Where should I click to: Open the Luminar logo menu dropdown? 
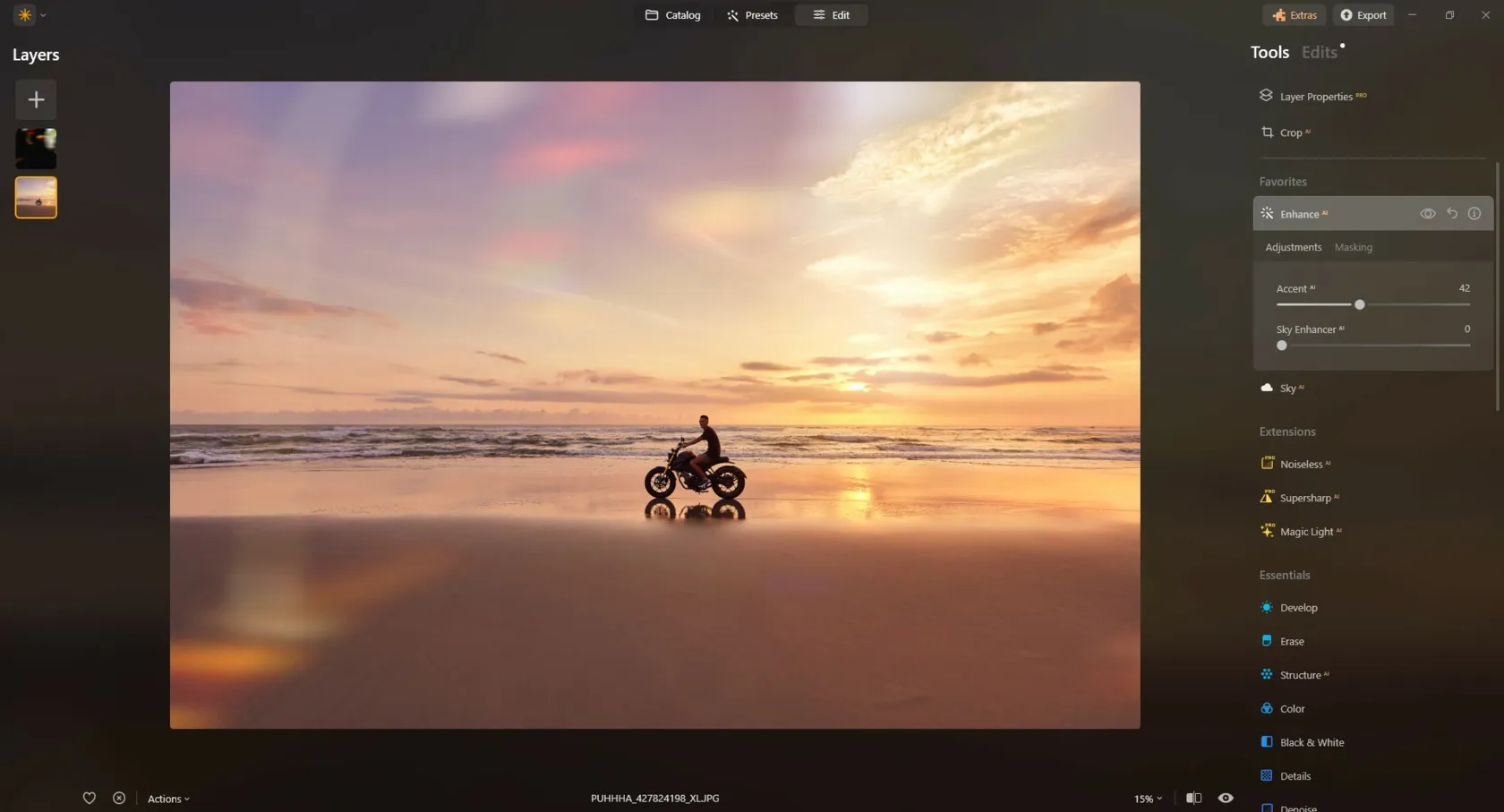30,15
